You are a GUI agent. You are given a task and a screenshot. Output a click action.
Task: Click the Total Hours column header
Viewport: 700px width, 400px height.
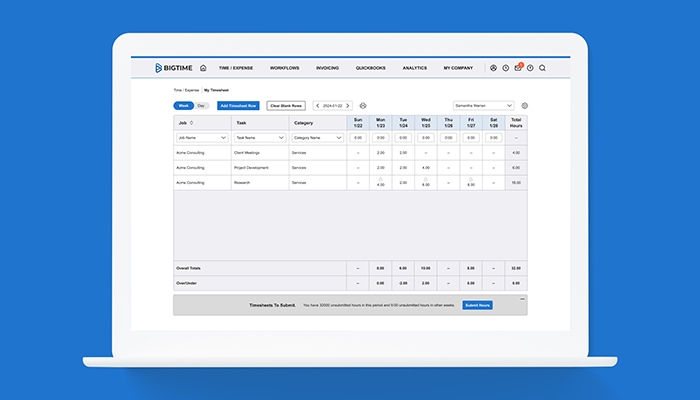click(516, 123)
